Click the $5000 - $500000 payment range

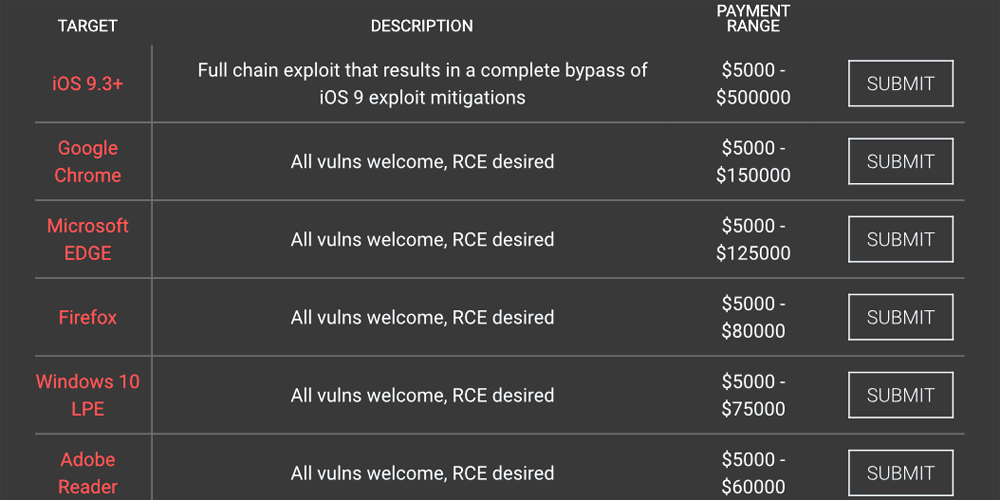click(753, 84)
